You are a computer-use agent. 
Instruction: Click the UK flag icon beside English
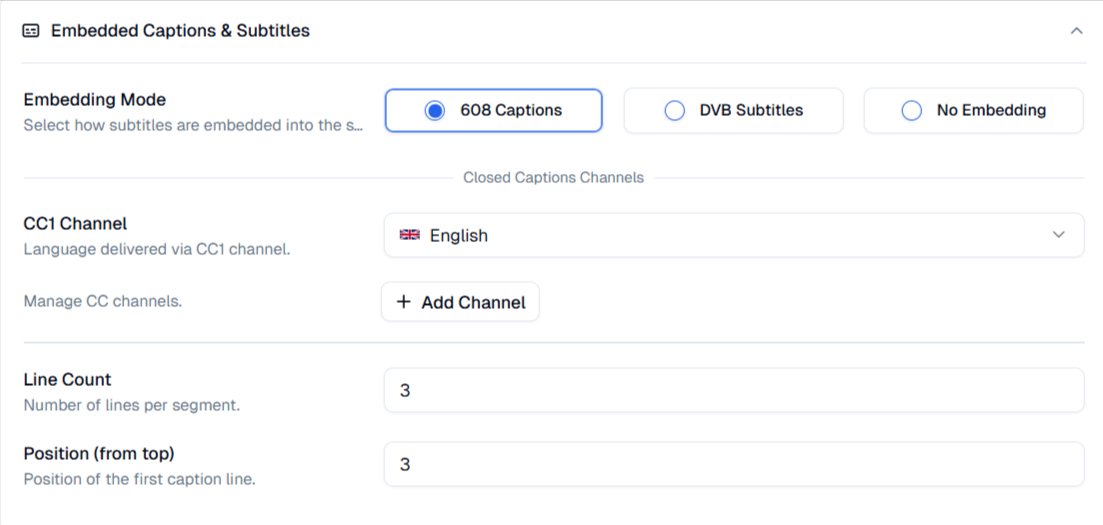click(410, 236)
